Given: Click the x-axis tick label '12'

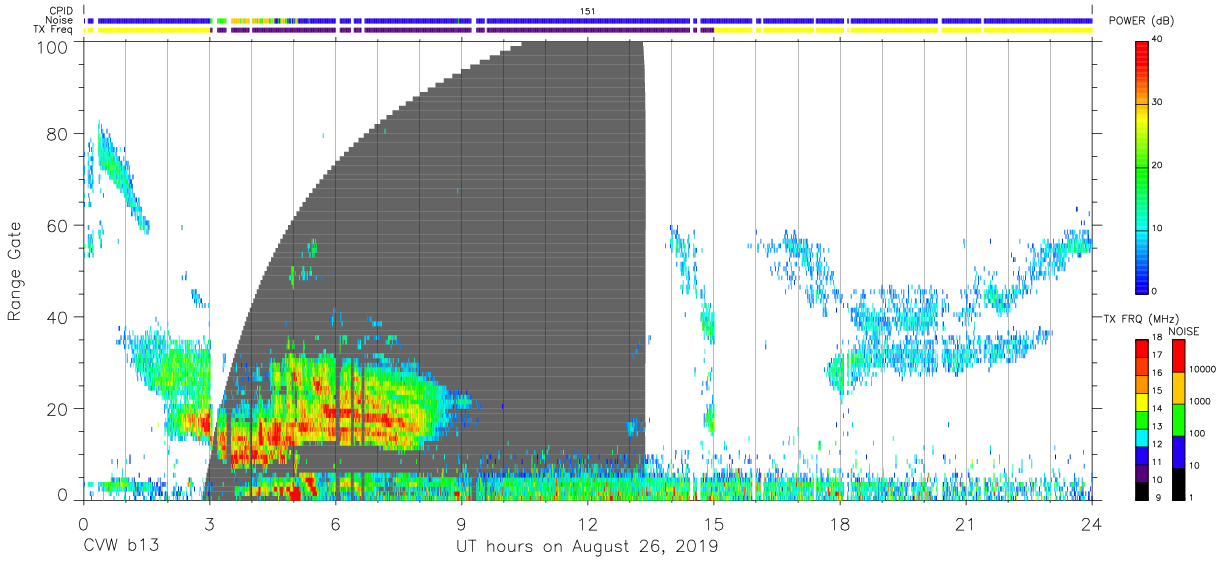Looking at the screenshot, I should pos(588,524).
